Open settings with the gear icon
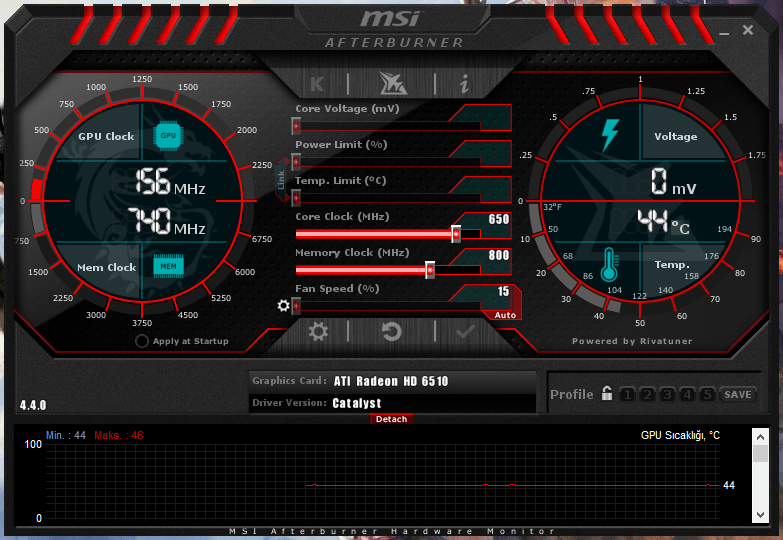 pos(318,331)
